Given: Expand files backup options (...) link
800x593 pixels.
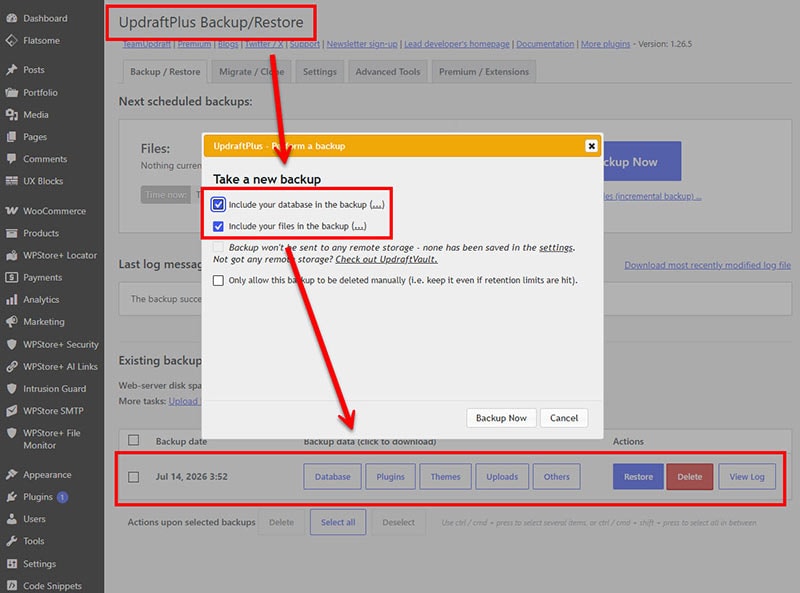Looking at the screenshot, I should click(x=359, y=226).
